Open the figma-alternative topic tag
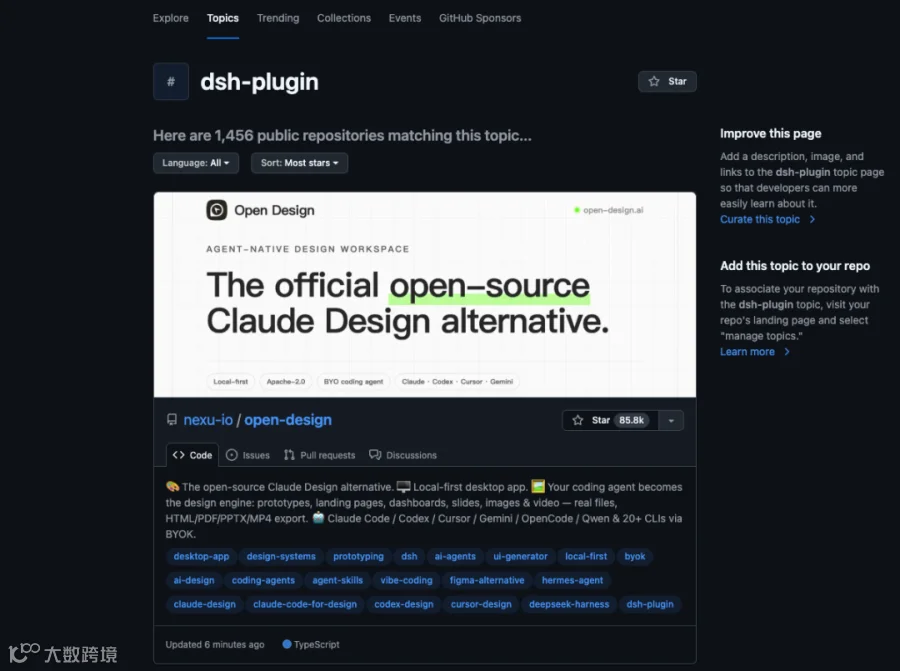 pyautogui.click(x=487, y=580)
